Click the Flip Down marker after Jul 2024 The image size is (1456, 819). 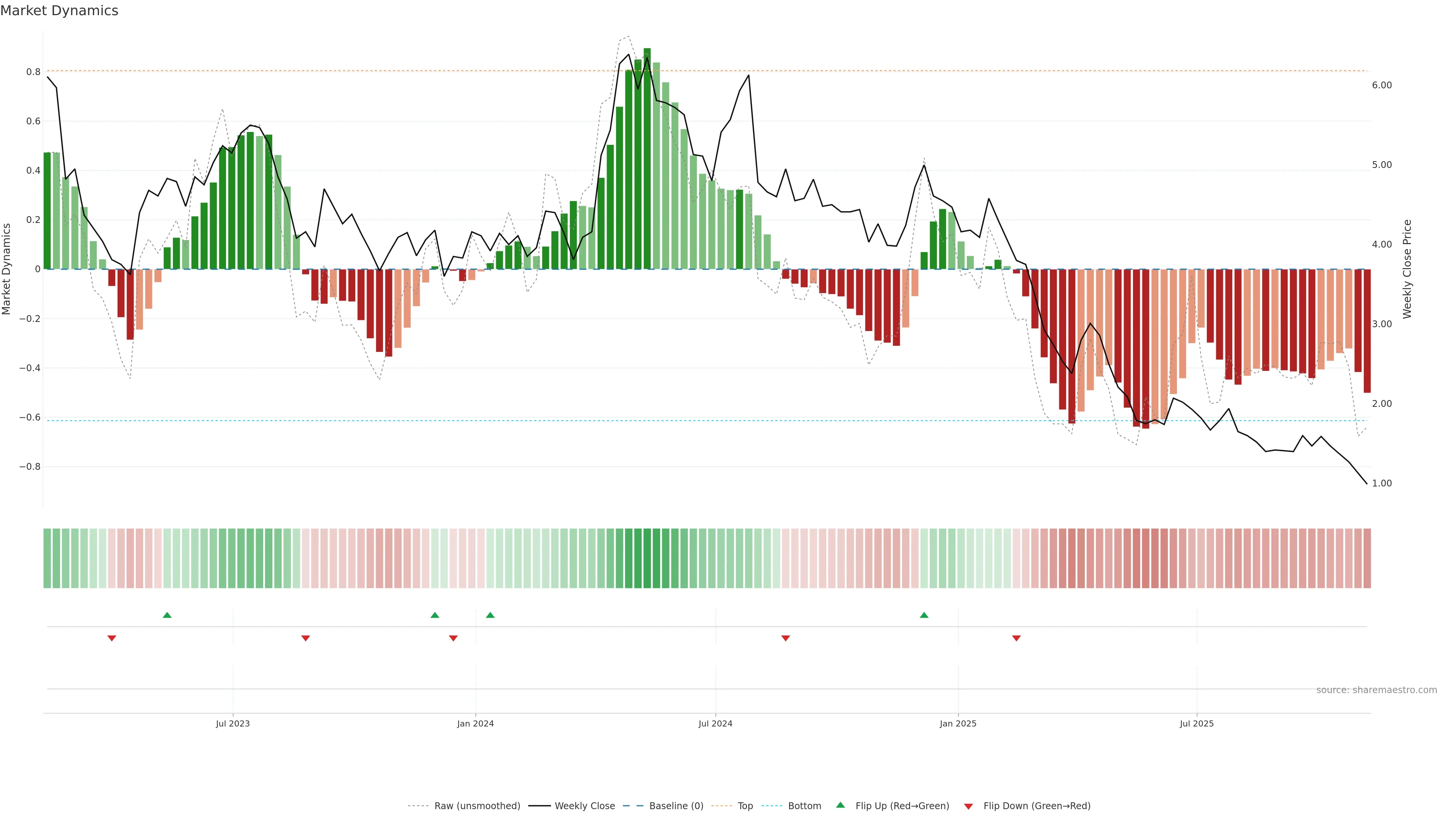coord(786,638)
